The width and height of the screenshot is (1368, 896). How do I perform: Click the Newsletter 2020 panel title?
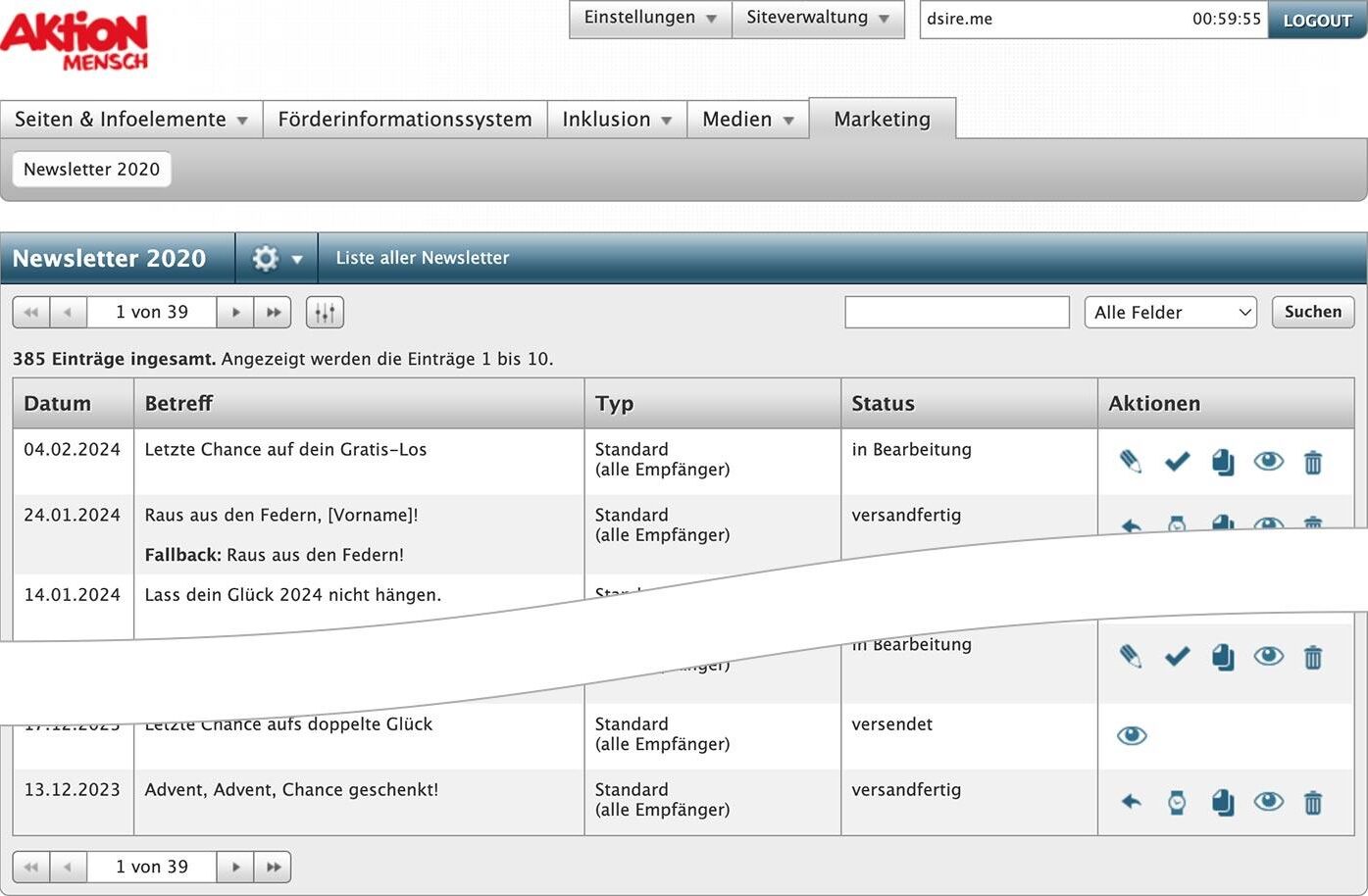(109, 259)
